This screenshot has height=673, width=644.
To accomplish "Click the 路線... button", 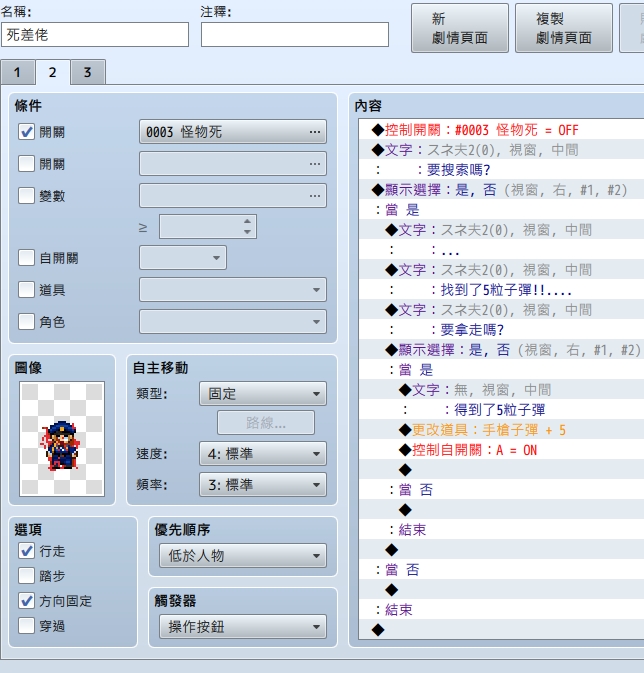I will (266, 423).
